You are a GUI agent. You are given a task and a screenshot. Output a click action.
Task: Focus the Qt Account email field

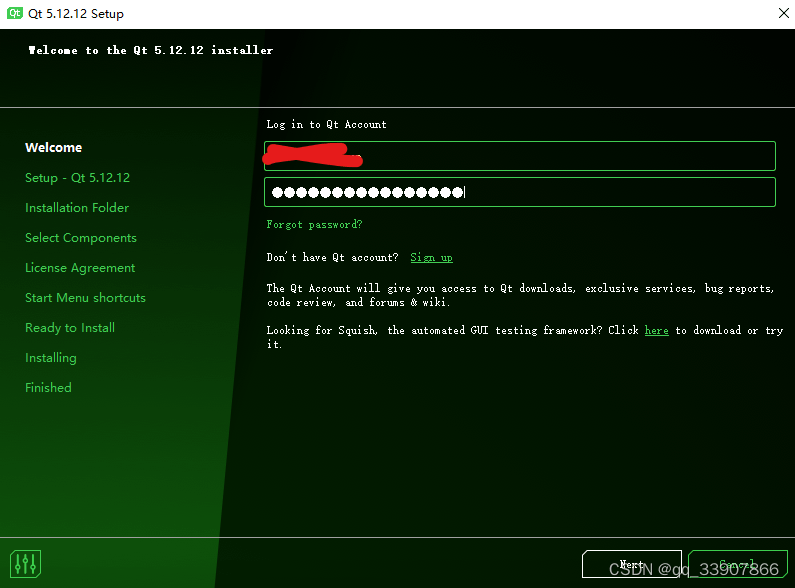coord(520,156)
